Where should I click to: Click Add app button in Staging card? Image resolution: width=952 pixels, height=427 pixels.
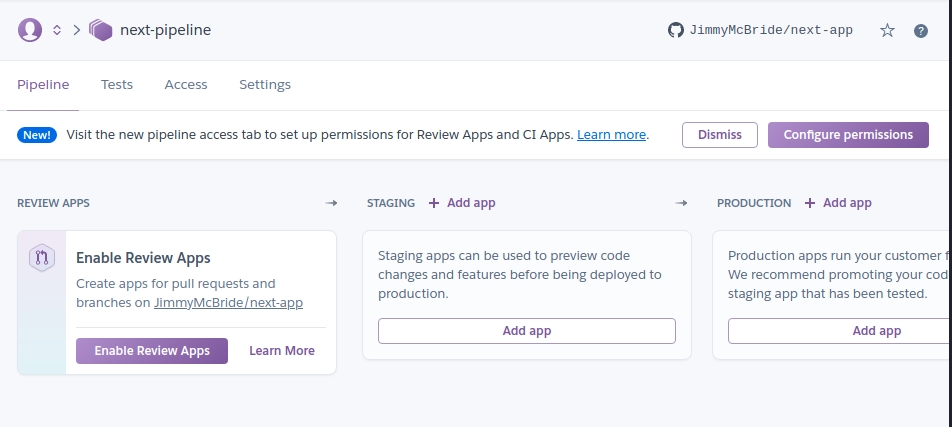[x=527, y=331]
